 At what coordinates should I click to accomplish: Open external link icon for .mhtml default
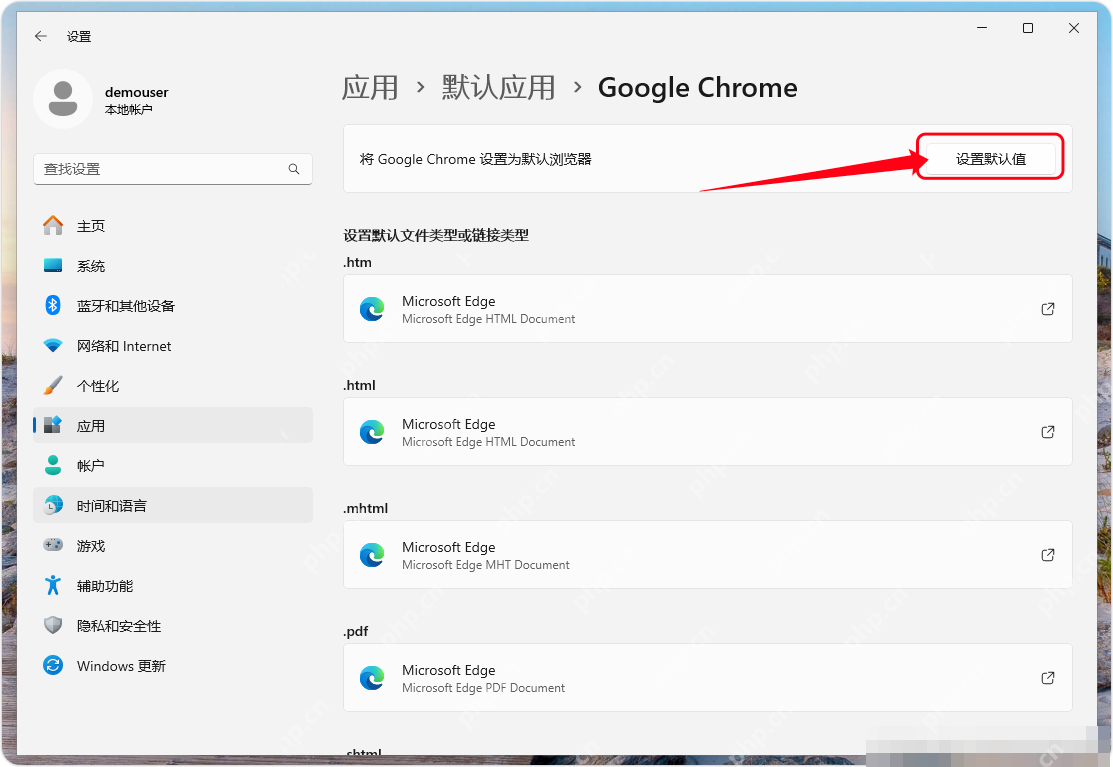click(x=1048, y=555)
